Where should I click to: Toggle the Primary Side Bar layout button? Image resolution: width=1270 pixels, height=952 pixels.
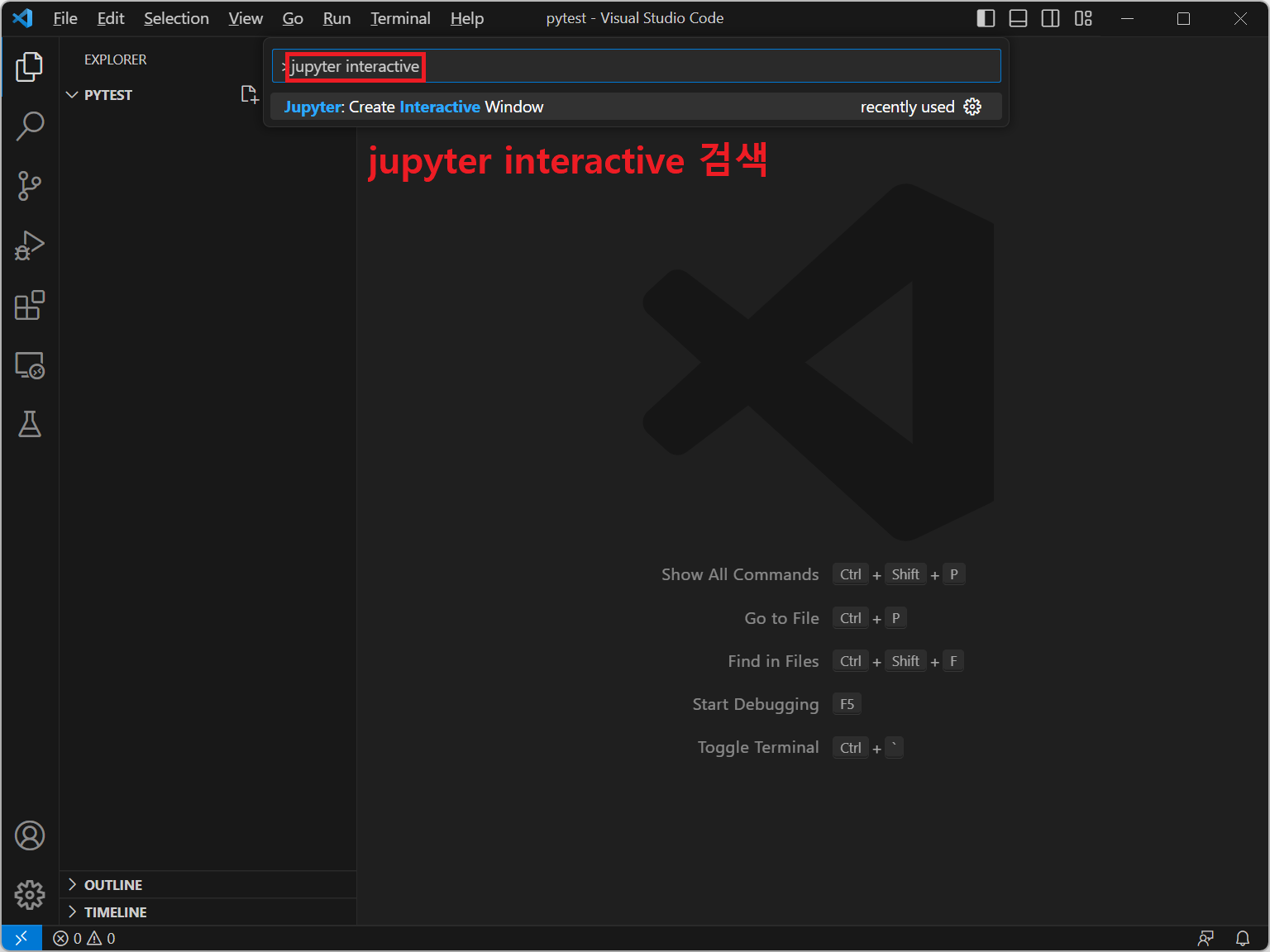tap(986, 18)
